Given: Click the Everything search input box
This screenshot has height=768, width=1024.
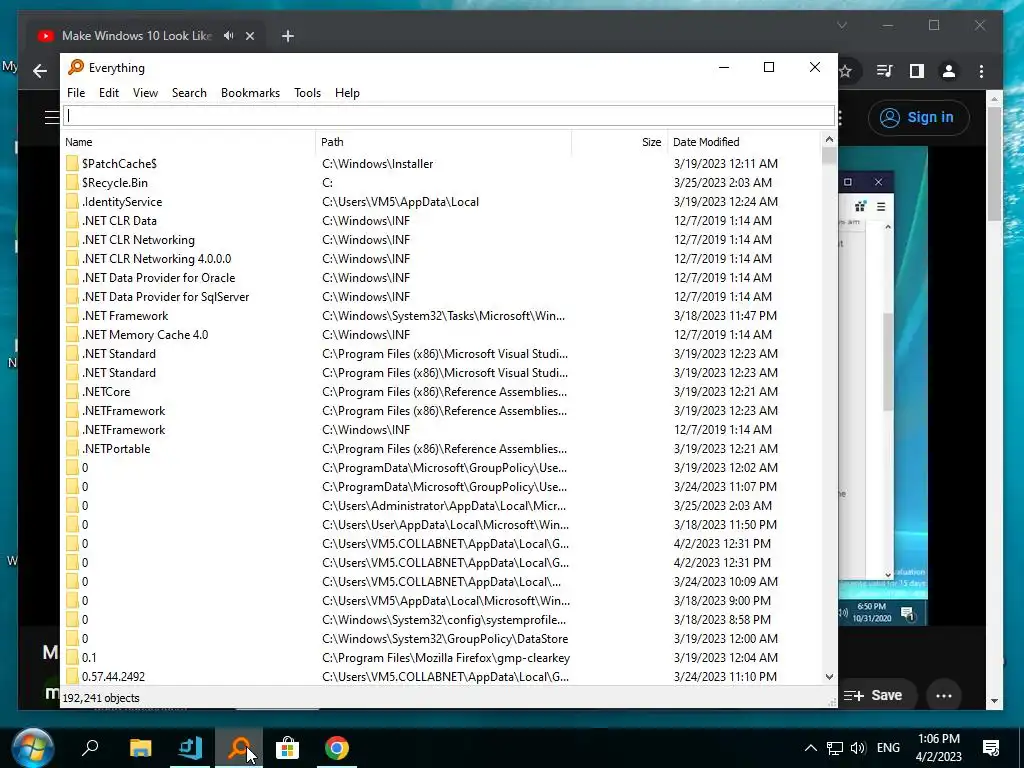Looking at the screenshot, I should pos(449,116).
